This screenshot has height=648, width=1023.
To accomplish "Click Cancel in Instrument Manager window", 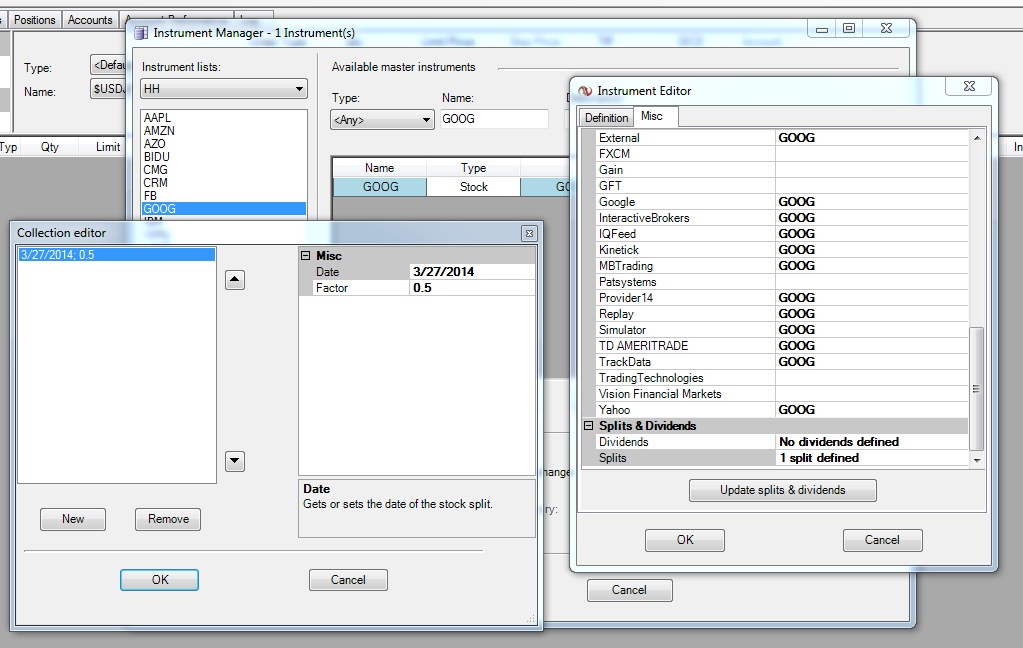I will click(630, 590).
